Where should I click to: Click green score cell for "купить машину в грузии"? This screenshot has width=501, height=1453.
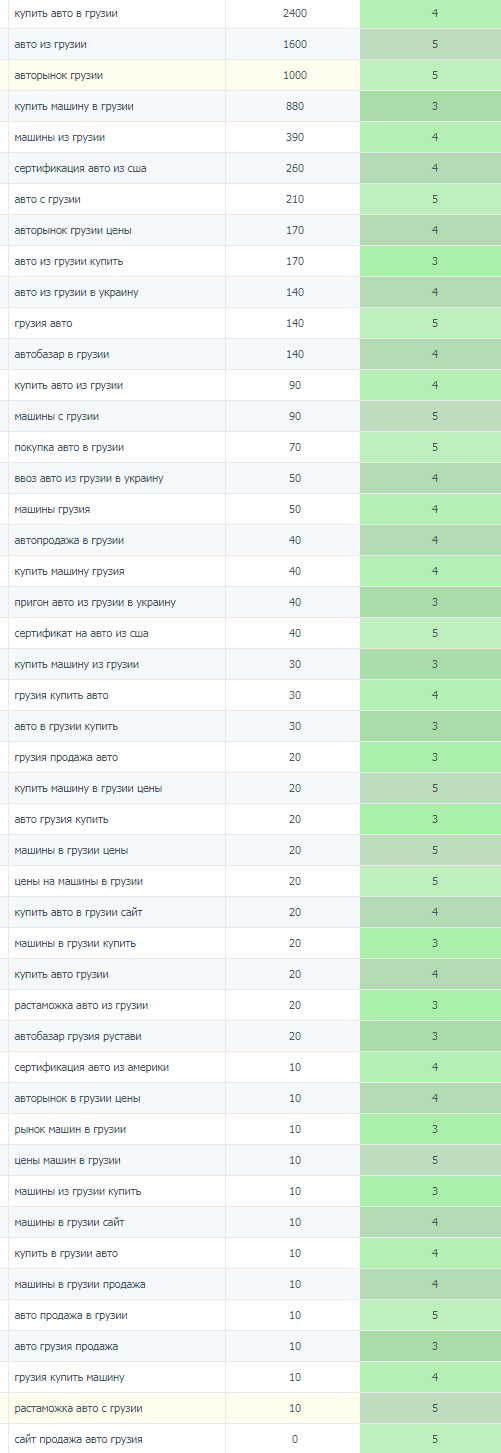(x=434, y=106)
